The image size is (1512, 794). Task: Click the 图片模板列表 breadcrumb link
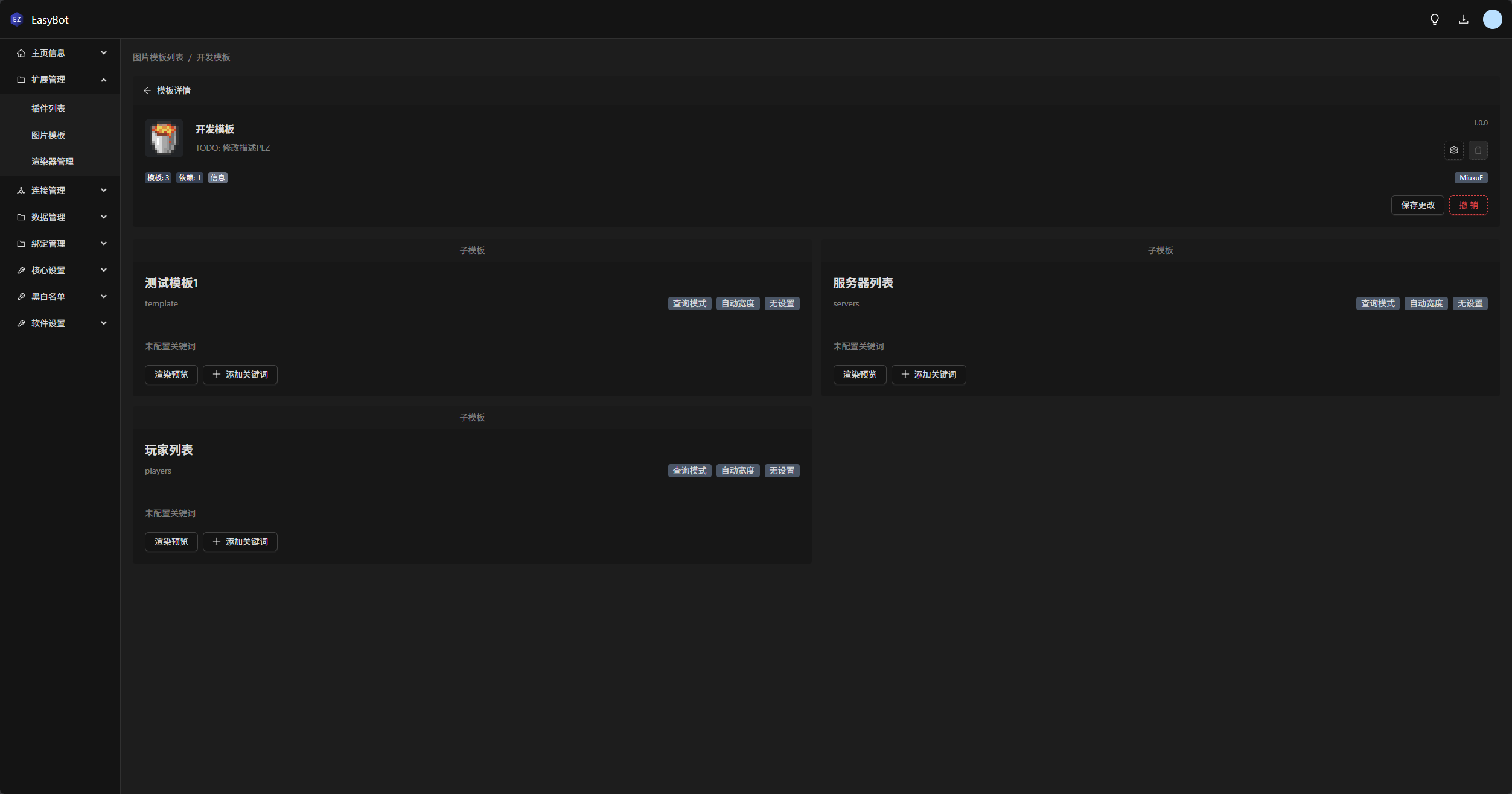[x=158, y=57]
